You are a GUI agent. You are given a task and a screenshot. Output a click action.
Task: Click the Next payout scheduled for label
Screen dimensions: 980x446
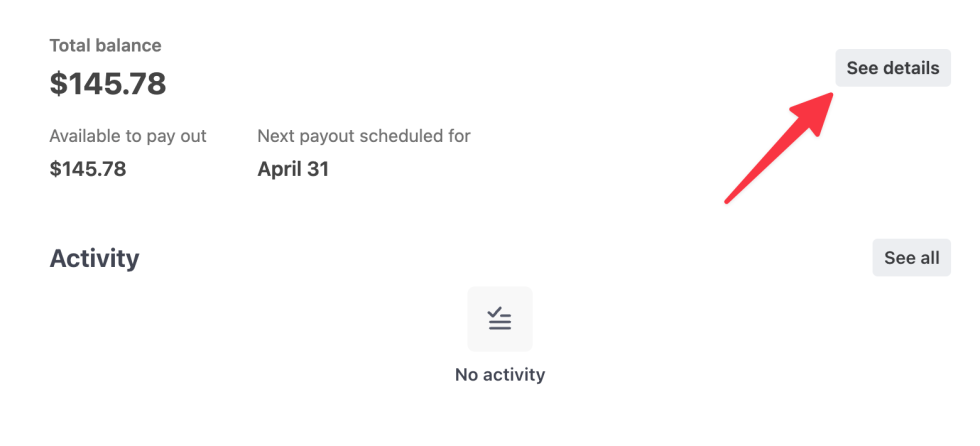pos(364,136)
